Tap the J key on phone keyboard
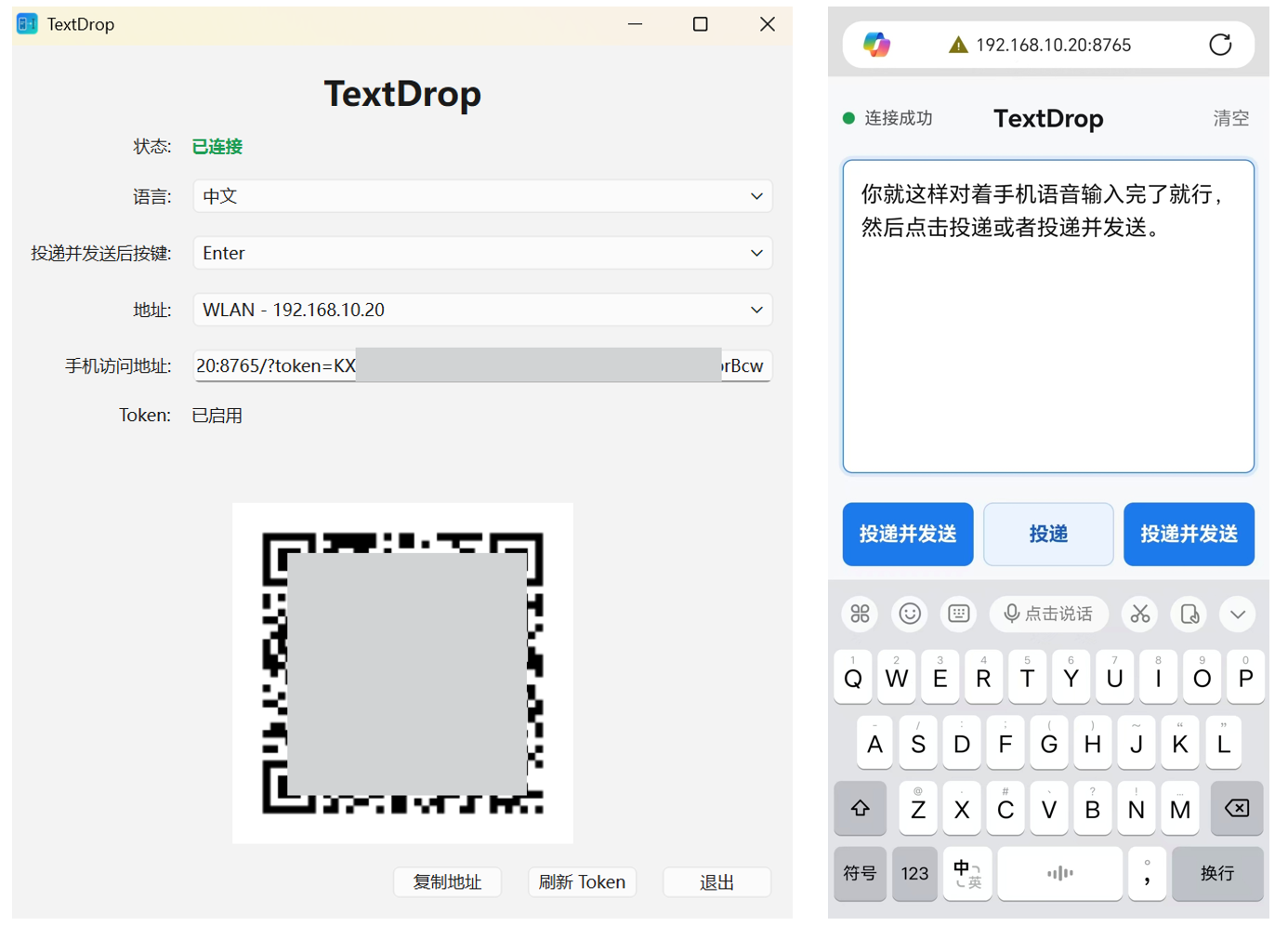The image size is (1288, 926). 1137,743
